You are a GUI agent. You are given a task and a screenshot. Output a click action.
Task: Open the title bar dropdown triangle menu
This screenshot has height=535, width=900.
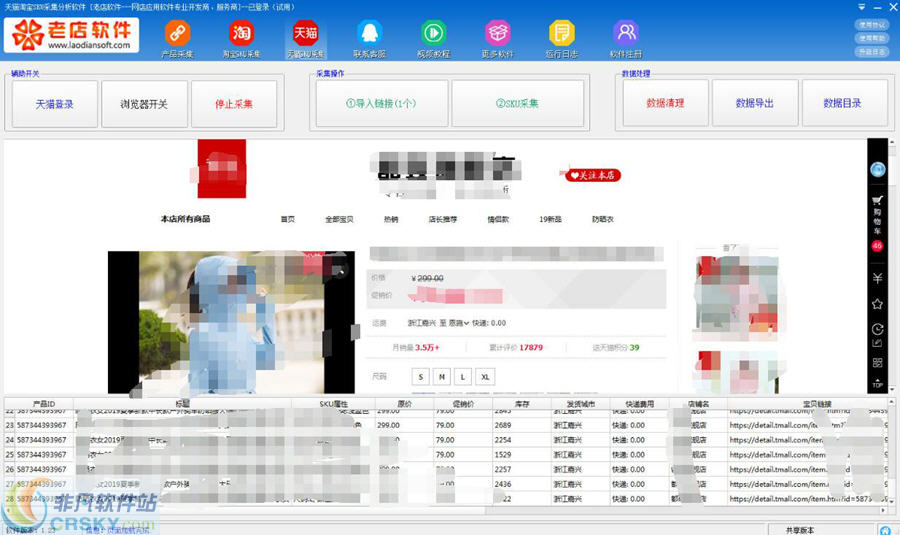coord(862,7)
